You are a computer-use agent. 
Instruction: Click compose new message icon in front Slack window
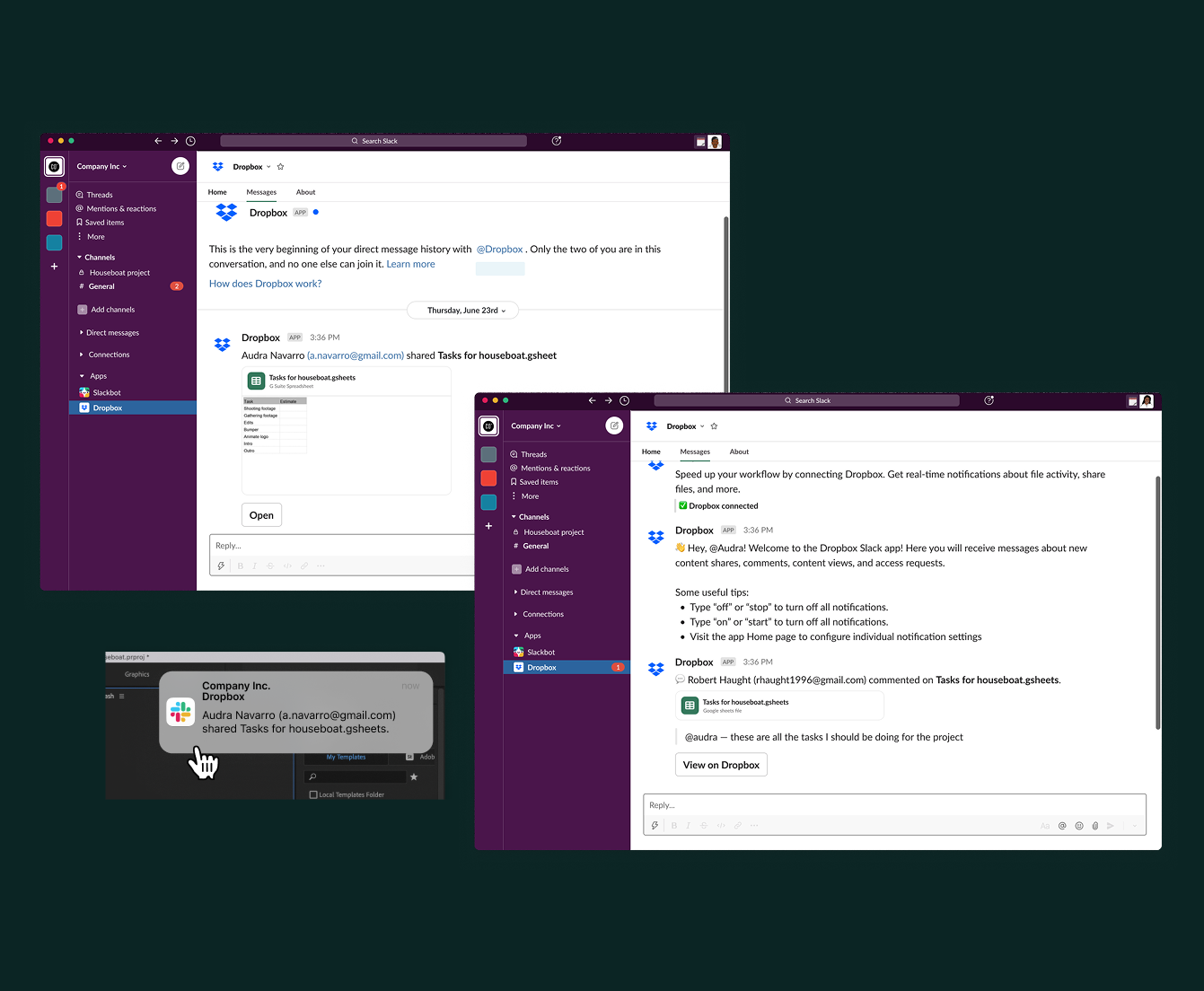click(x=614, y=425)
